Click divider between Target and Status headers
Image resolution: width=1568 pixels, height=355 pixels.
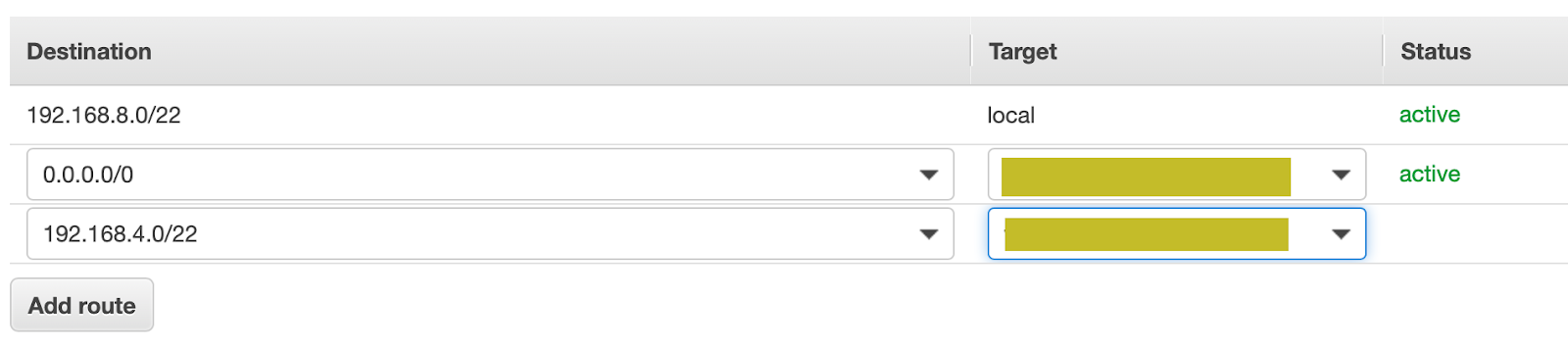(x=1383, y=51)
